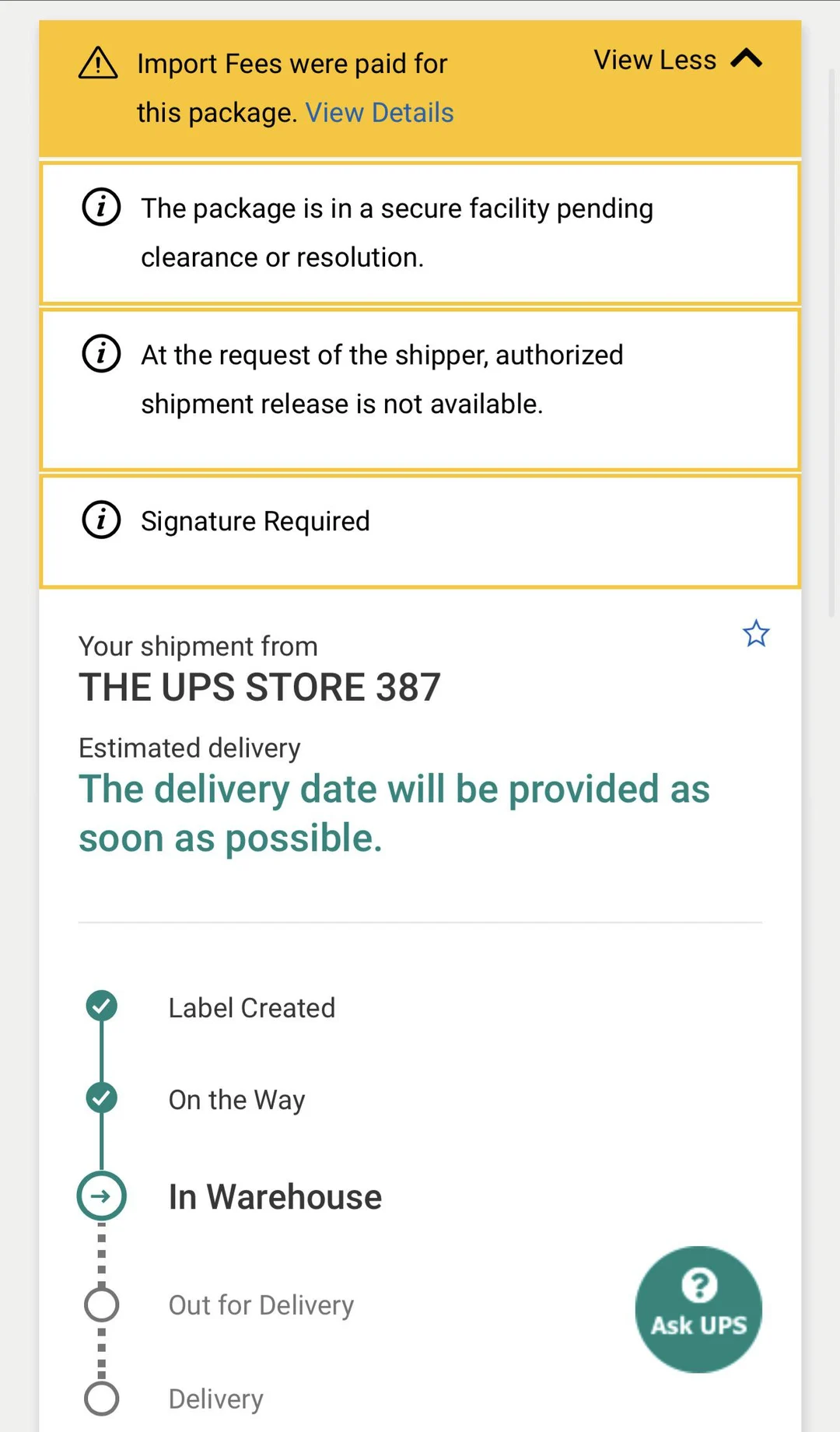Click THE UPS STORE 387 shipper name
Screen dimensions: 840x1432
260,686
